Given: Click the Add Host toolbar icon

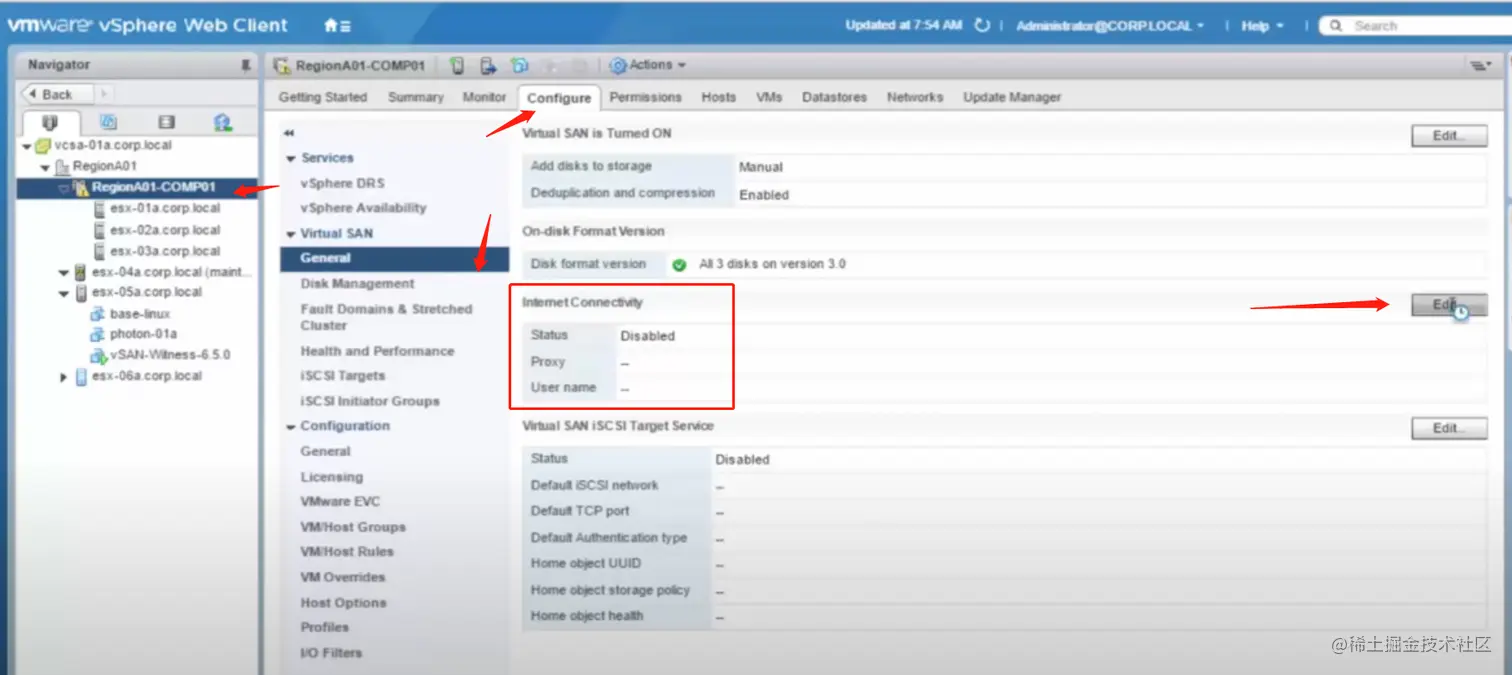Looking at the screenshot, I should [457, 66].
